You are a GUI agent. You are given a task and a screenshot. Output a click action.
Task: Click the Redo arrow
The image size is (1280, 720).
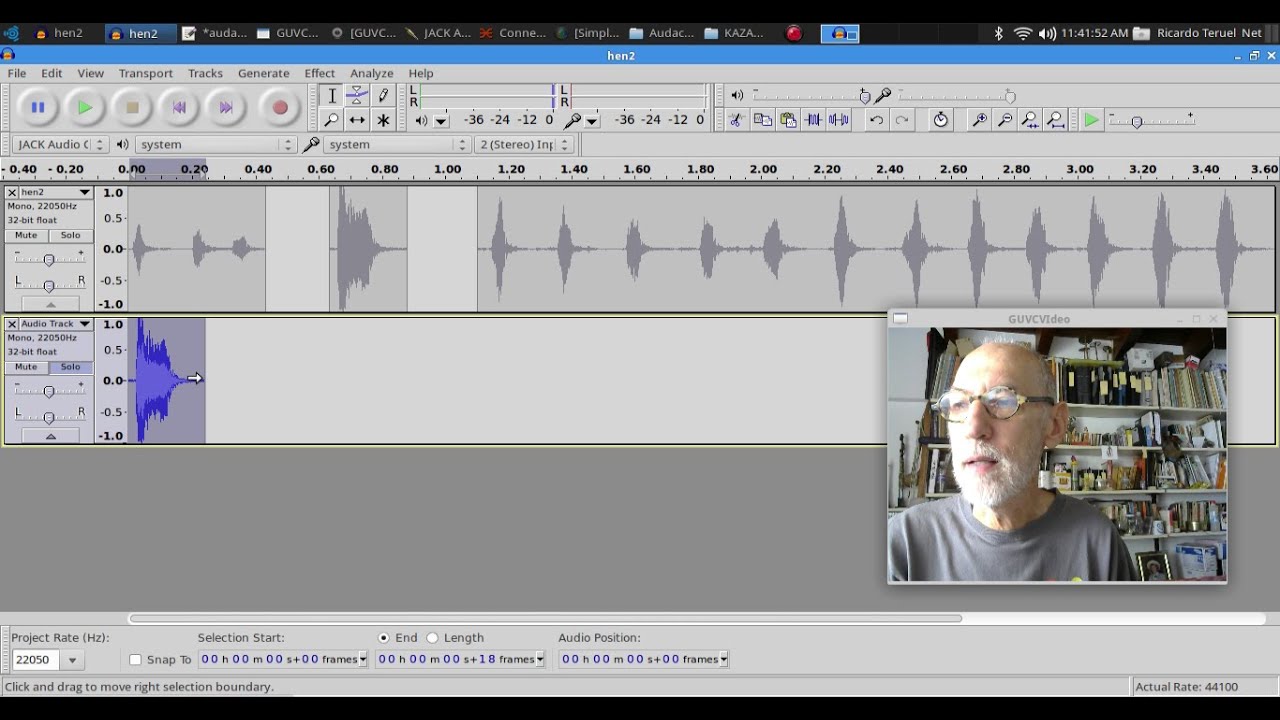coord(902,120)
